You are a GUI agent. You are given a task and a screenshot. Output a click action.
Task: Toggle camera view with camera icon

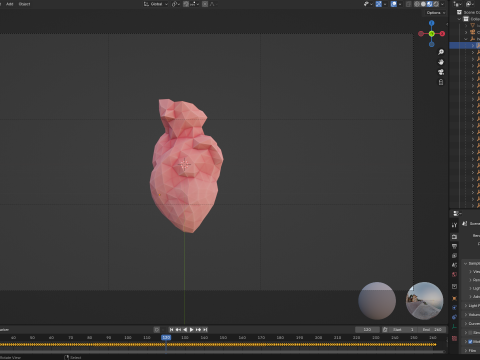(x=441, y=72)
